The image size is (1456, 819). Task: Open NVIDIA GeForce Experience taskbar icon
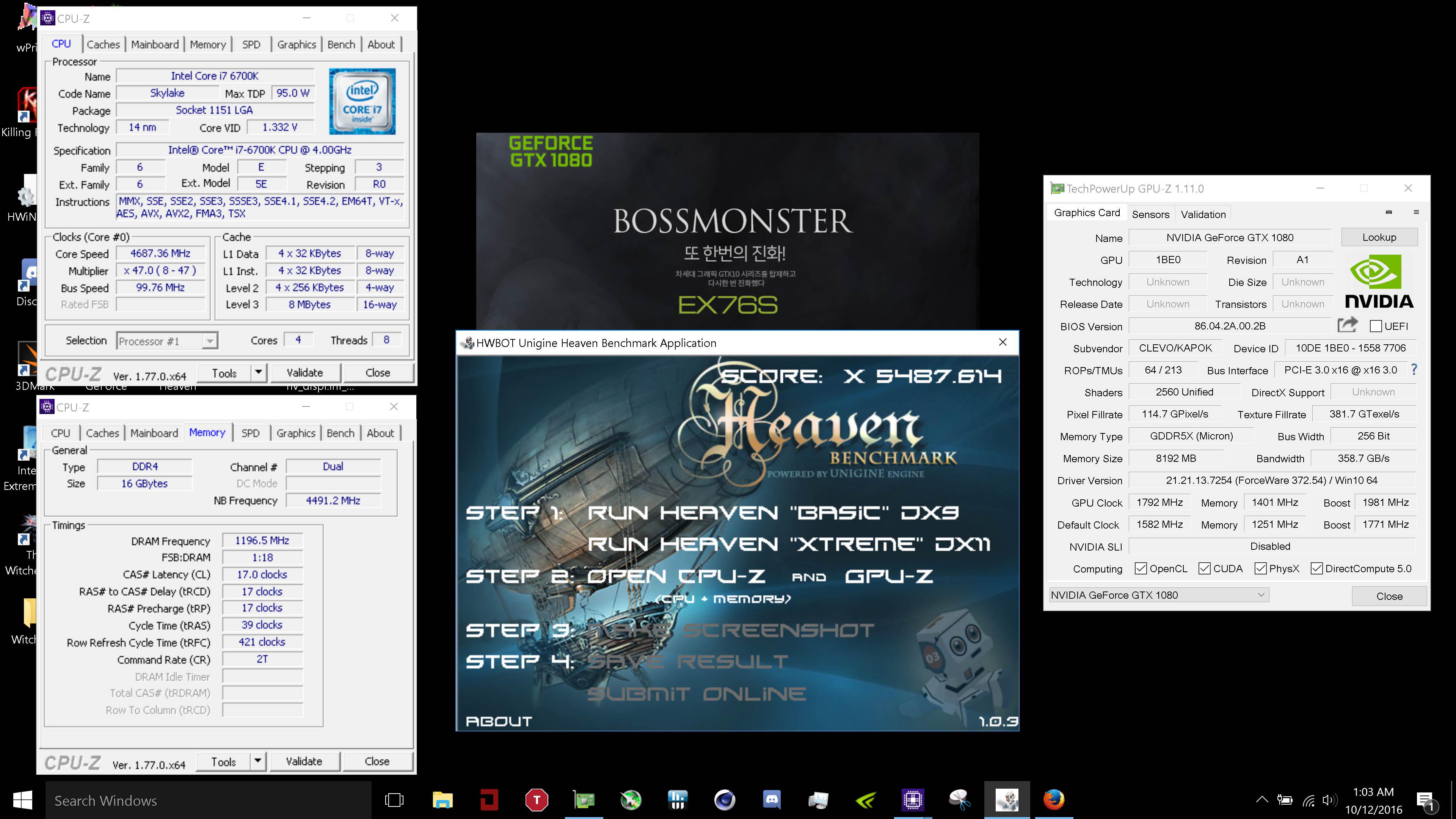(865, 800)
